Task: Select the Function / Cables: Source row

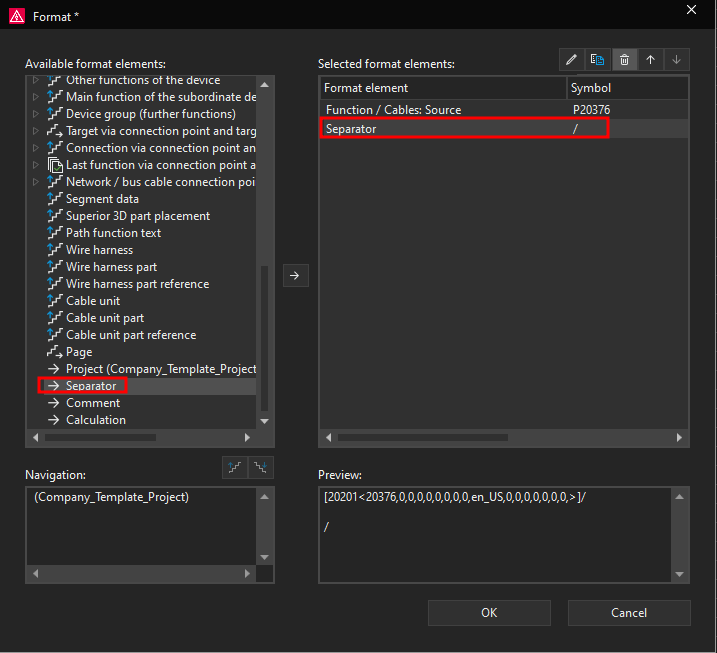Action: coord(504,110)
